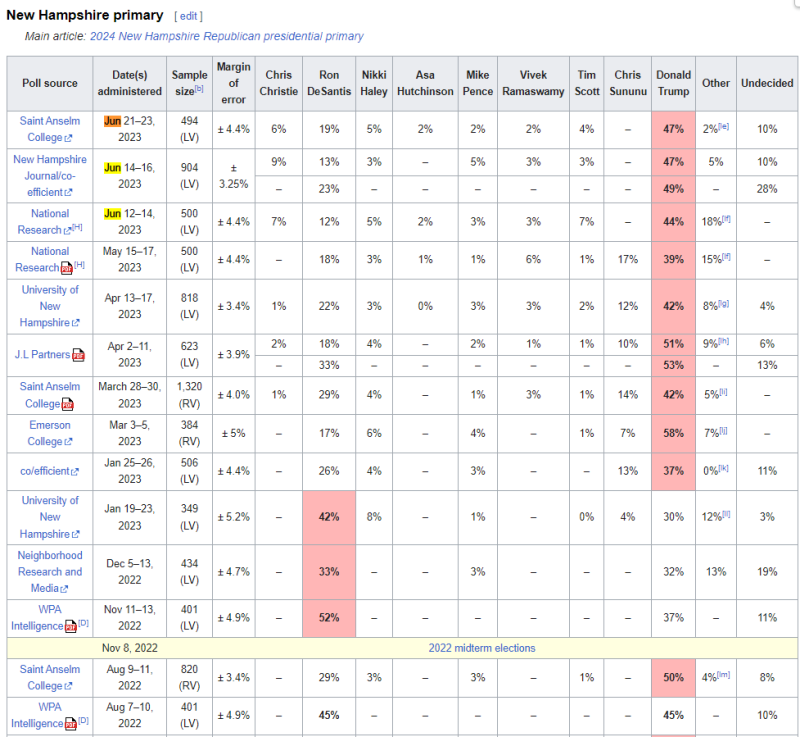Open the 2022 midterm elections link
The image size is (800, 737).
click(x=482, y=648)
